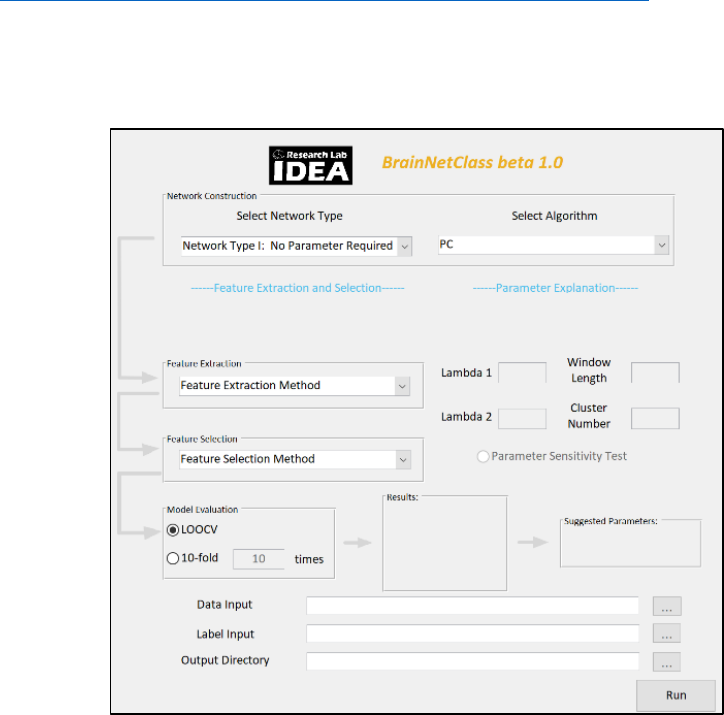The image size is (724, 715).
Task: Click the Results output box
Action: tap(445, 543)
